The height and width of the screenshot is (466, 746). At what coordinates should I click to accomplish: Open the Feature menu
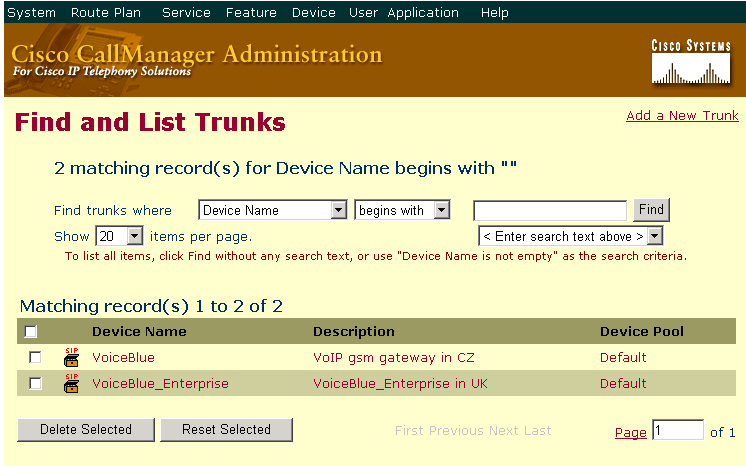click(251, 12)
